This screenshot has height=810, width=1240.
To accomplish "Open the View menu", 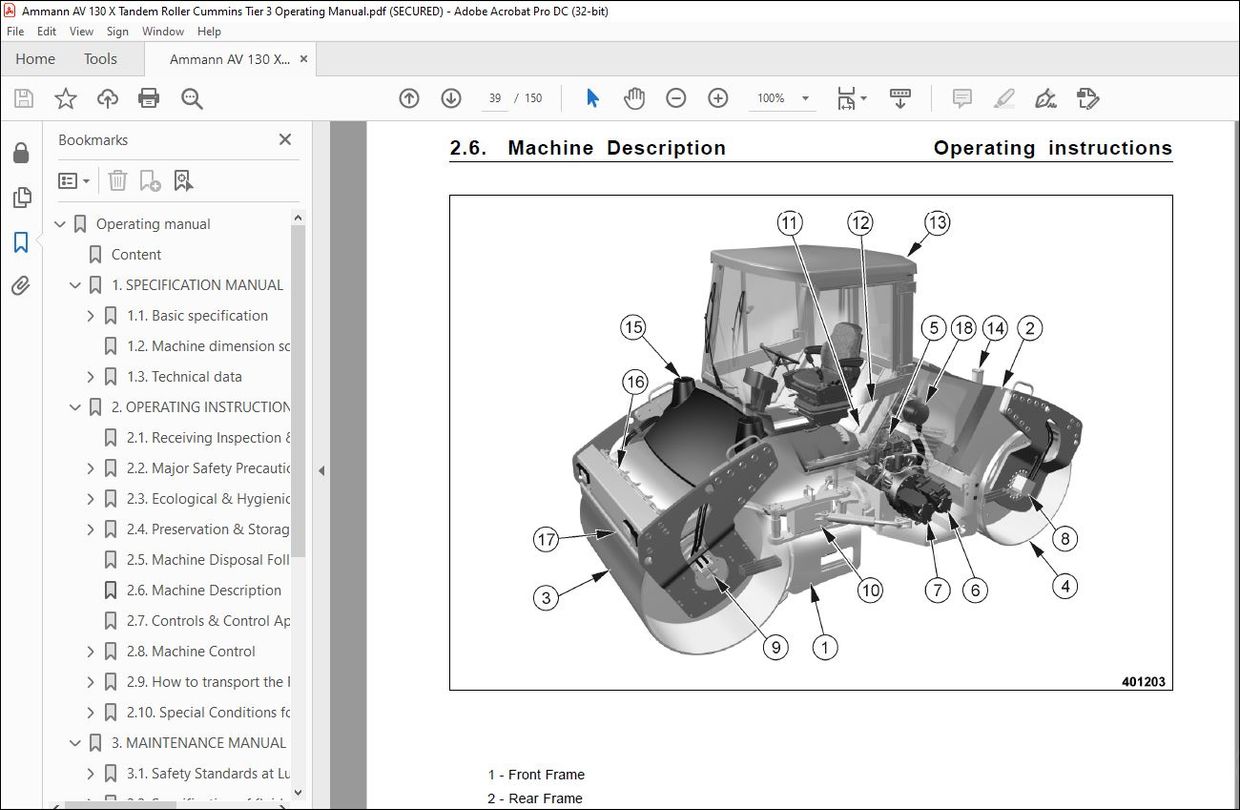I will click(81, 31).
